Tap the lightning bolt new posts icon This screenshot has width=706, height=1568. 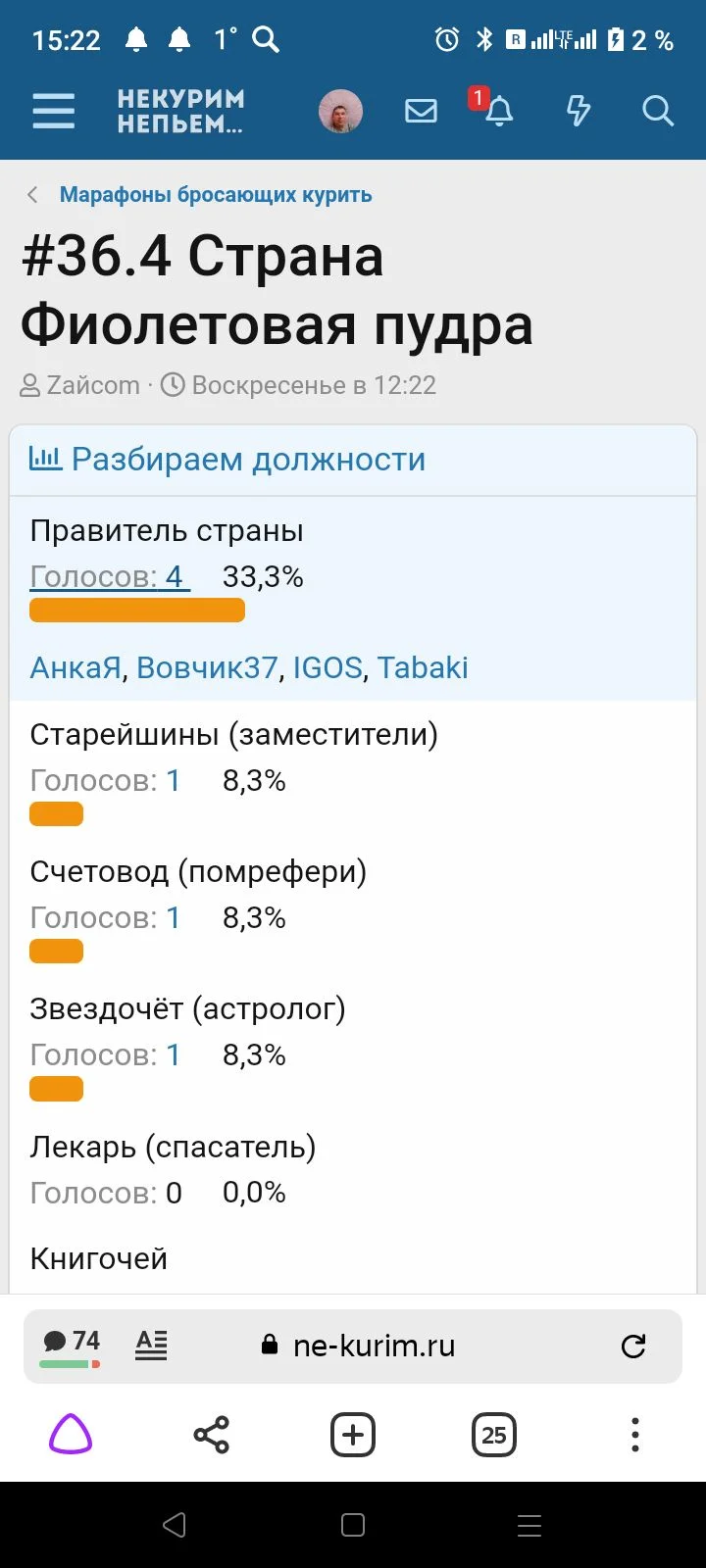(x=579, y=111)
